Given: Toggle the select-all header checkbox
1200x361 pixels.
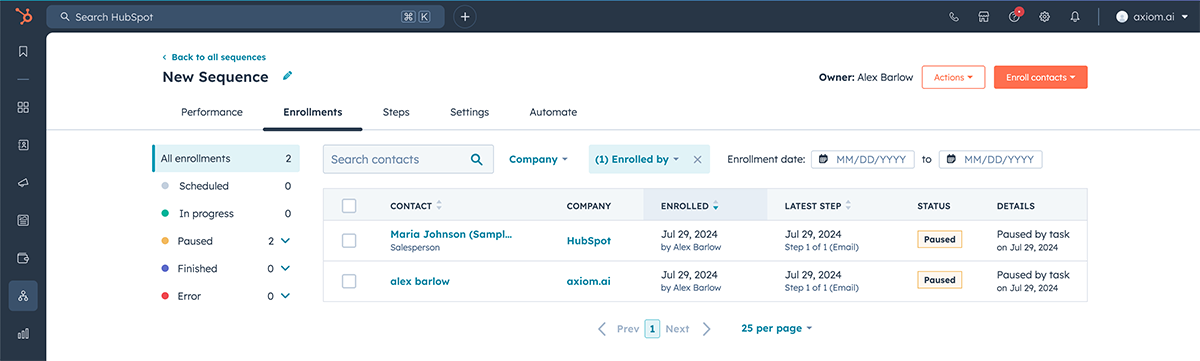Looking at the screenshot, I should coord(349,206).
